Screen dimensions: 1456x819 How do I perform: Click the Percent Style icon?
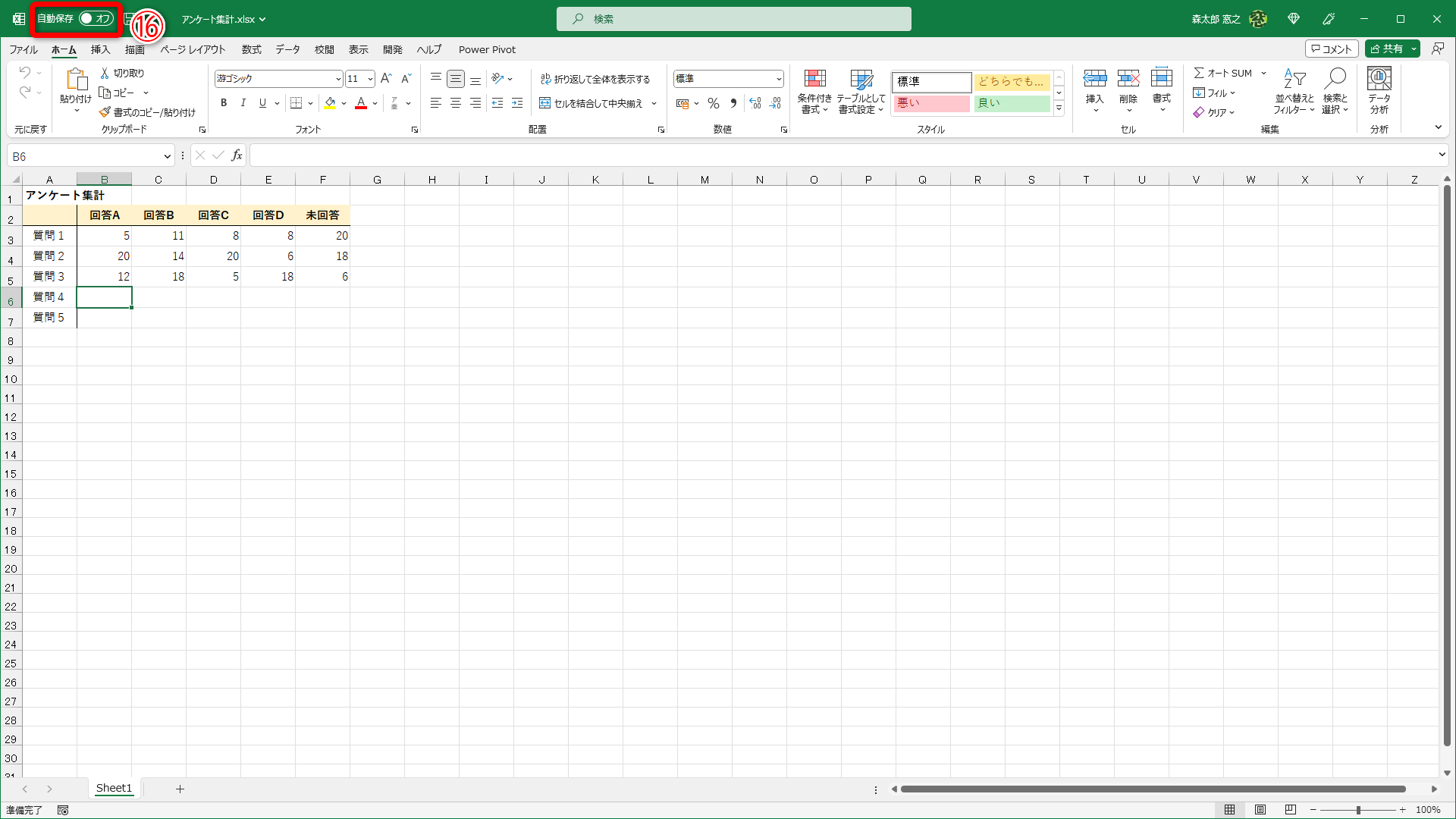(713, 103)
